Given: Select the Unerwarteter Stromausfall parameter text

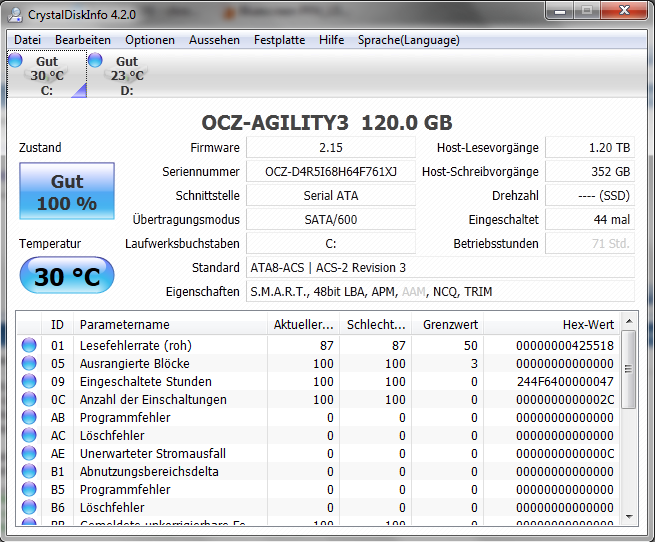Looking at the screenshot, I should [x=153, y=453].
